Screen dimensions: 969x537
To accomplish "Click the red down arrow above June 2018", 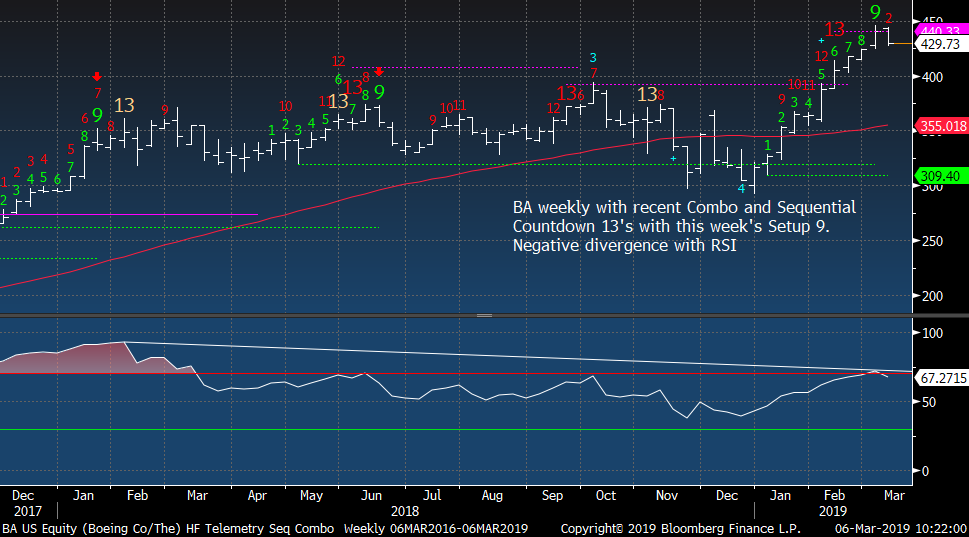I will click(379, 72).
